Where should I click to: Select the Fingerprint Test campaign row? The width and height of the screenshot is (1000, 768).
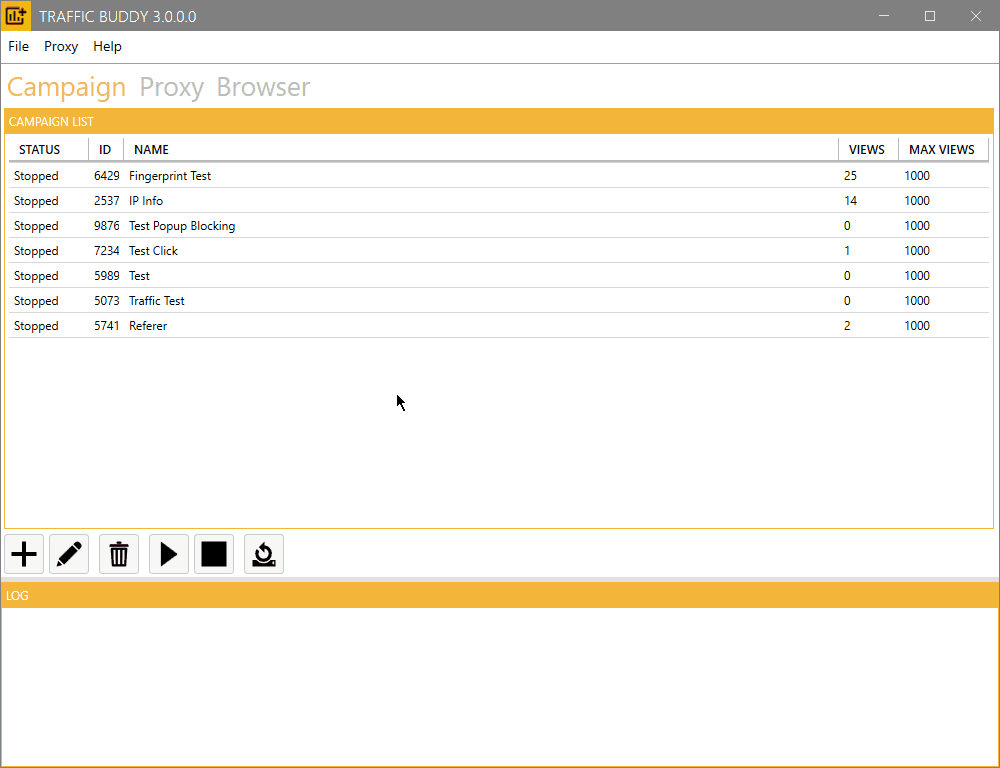(x=170, y=176)
